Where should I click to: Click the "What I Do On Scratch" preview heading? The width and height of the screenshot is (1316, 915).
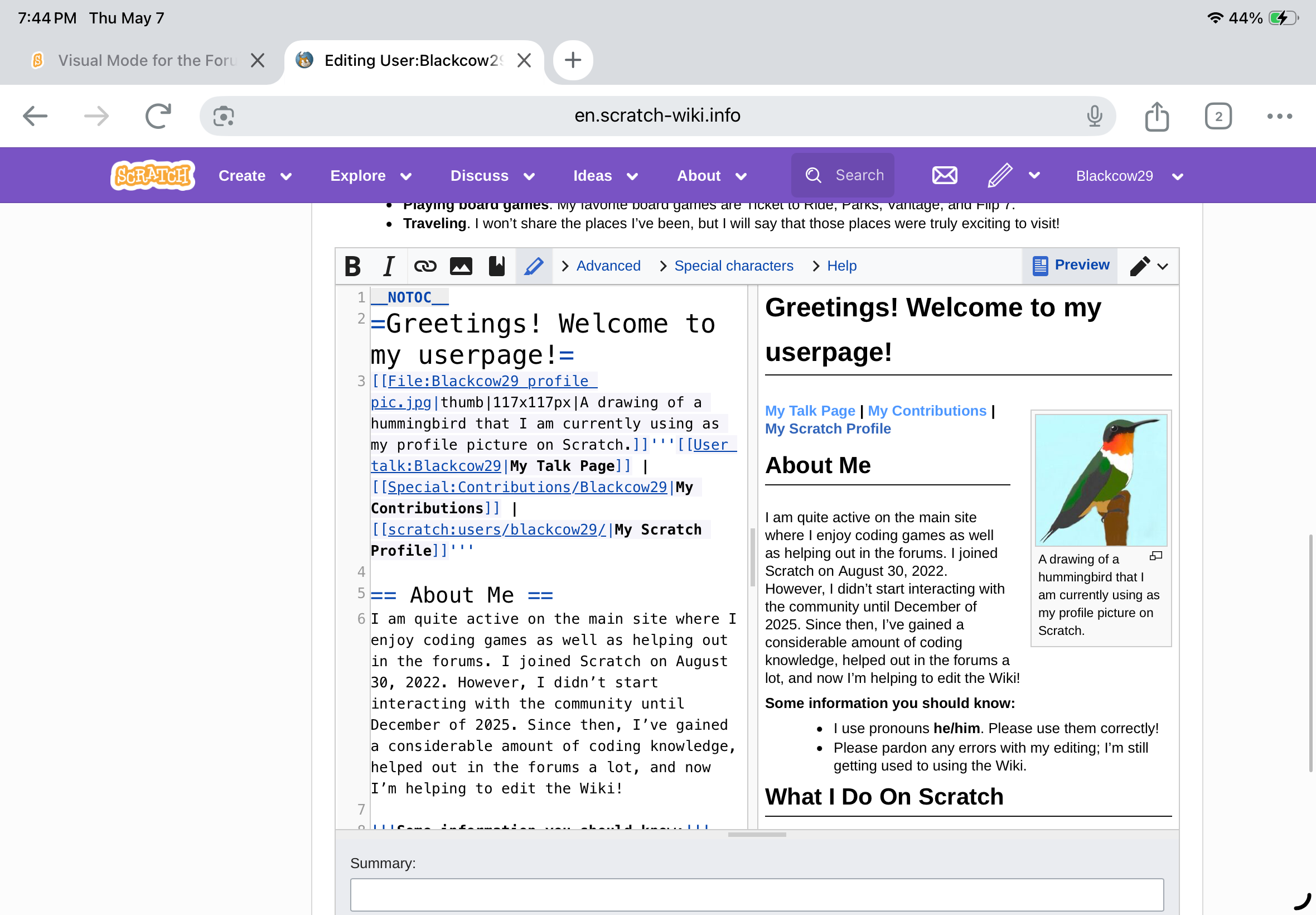point(884,796)
